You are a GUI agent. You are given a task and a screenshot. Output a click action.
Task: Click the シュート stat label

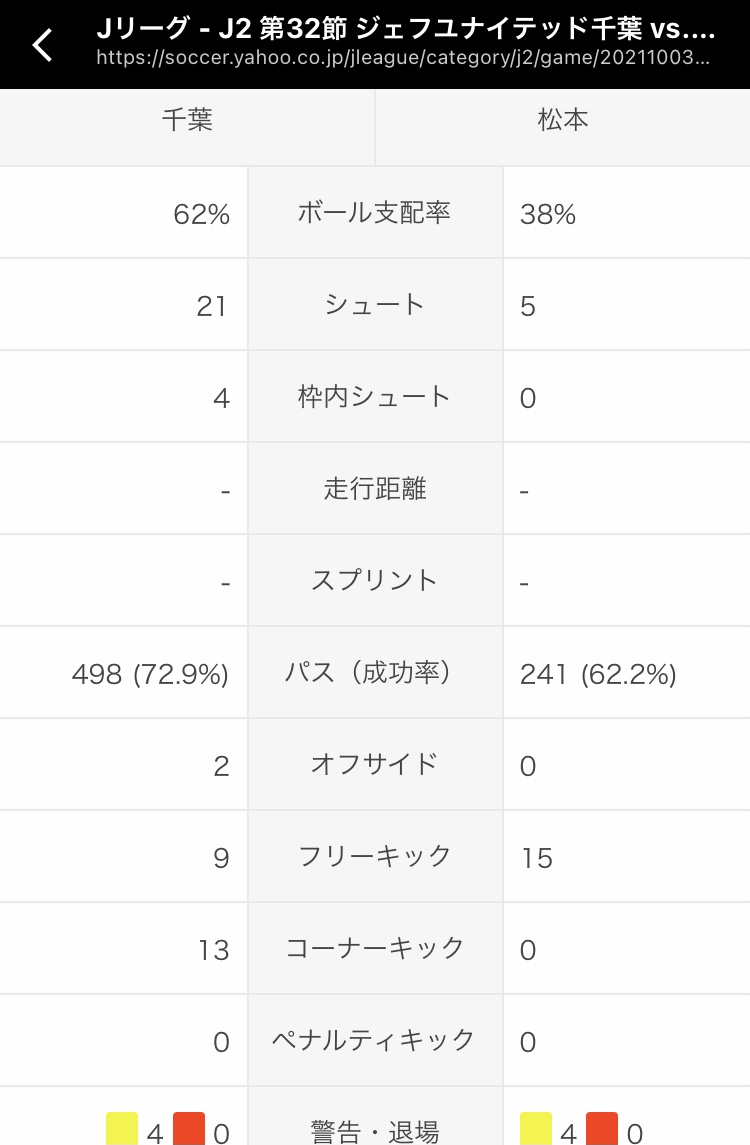(x=375, y=305)
